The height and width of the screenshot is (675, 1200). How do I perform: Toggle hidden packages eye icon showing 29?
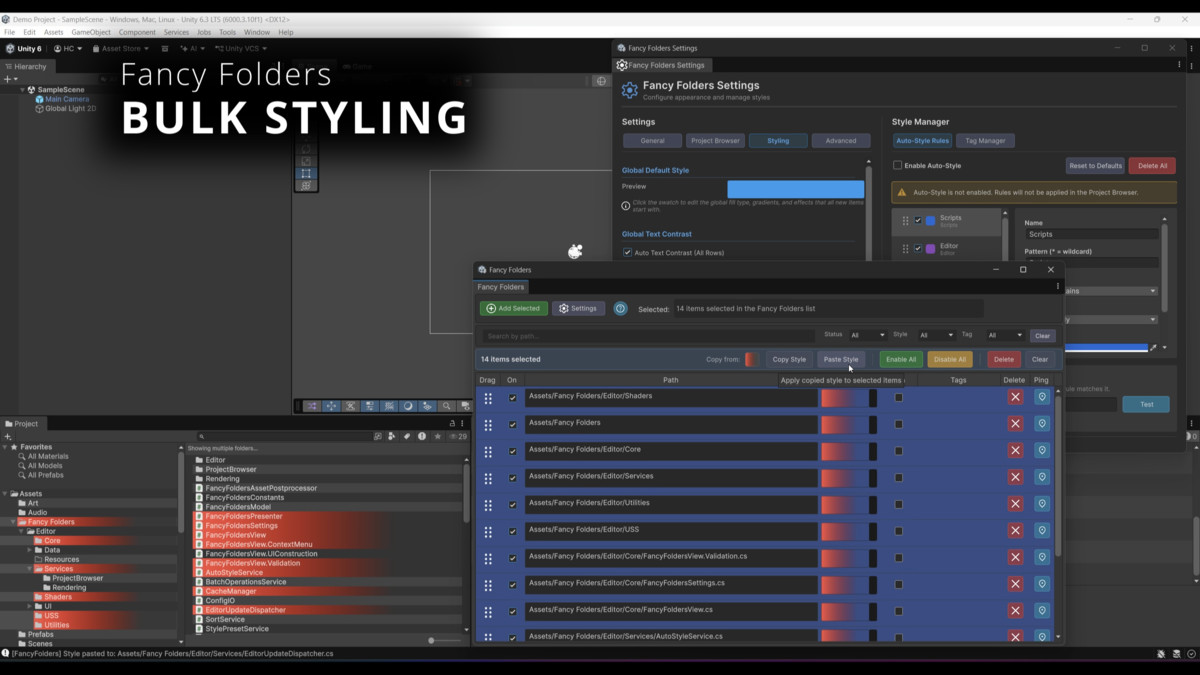[457, 437]
